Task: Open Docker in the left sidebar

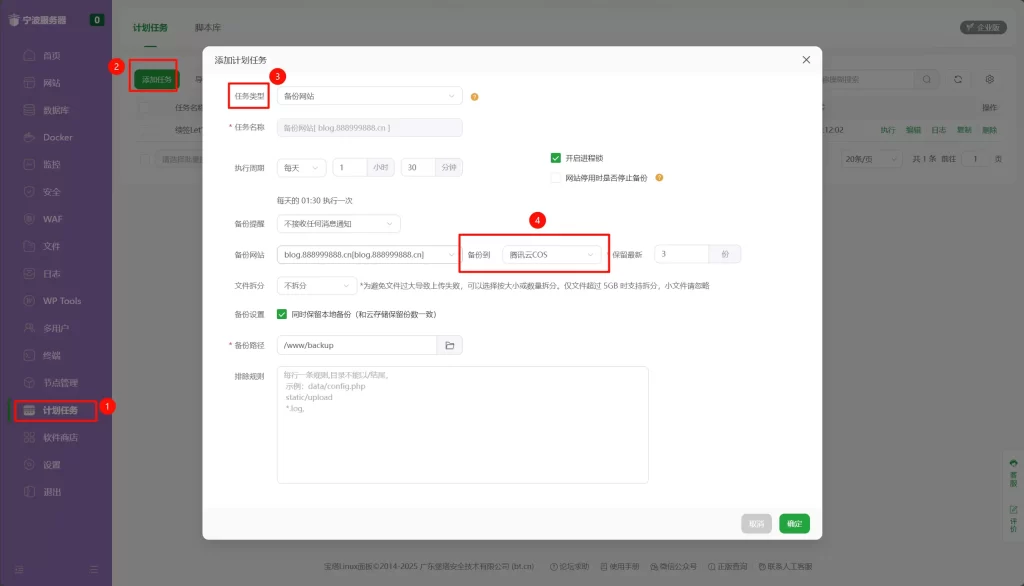Action: (57, 137)
